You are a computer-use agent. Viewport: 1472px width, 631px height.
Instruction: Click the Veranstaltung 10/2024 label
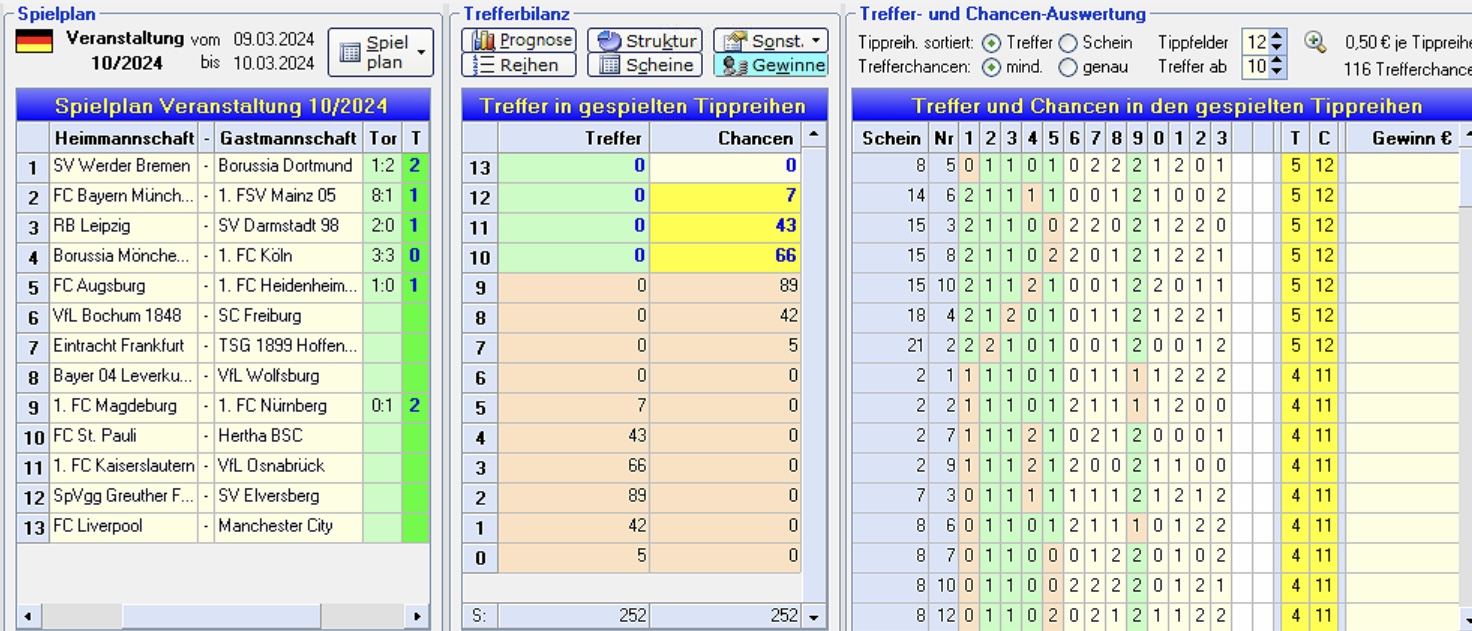point(125,50)
